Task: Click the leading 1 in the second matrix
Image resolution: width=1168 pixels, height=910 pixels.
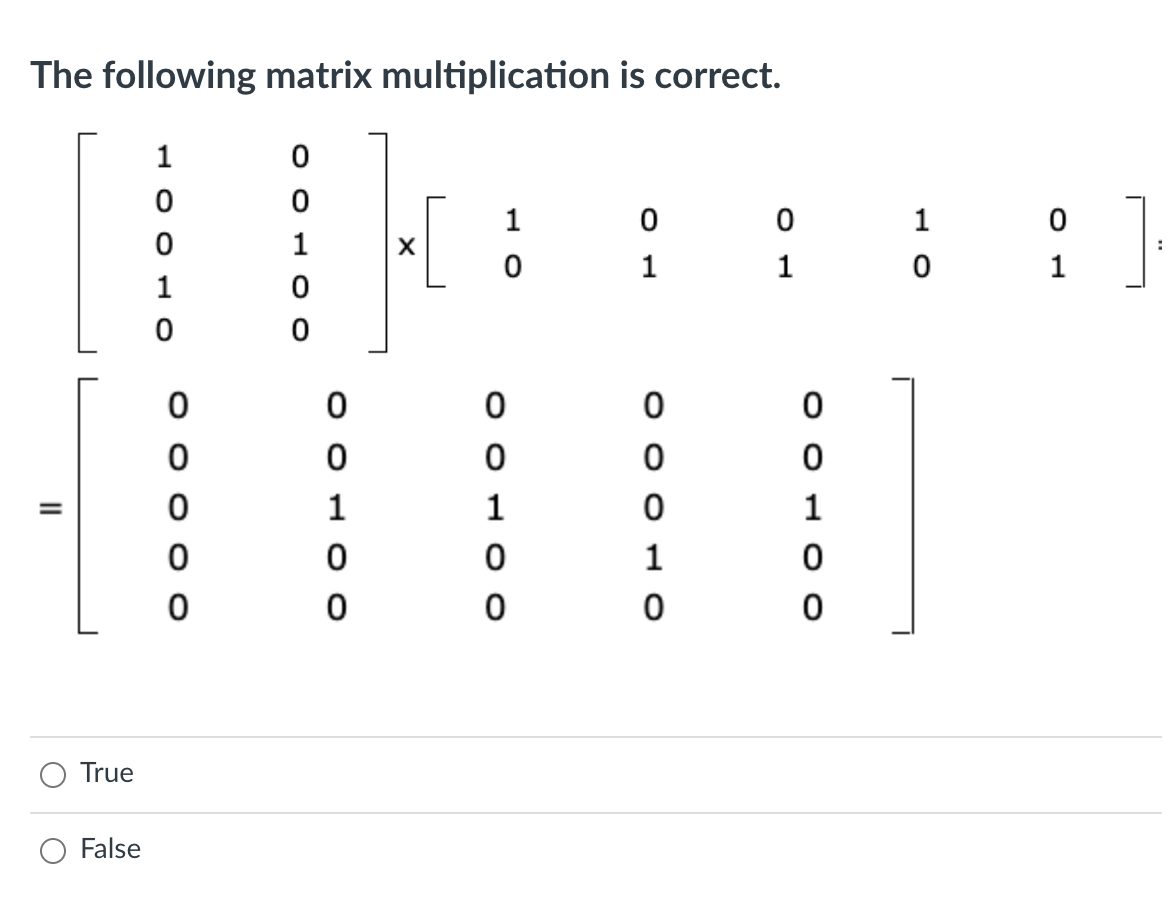Action: (x=512, y=220)
